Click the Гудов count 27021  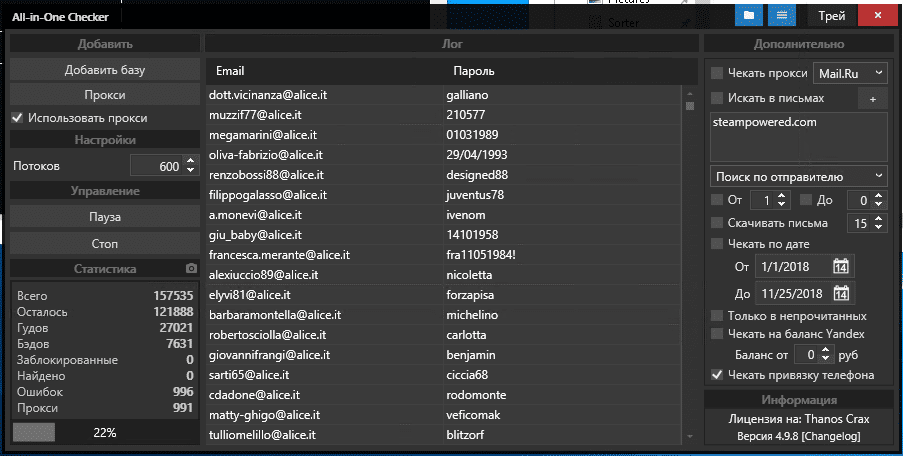(x=176, y=328)
